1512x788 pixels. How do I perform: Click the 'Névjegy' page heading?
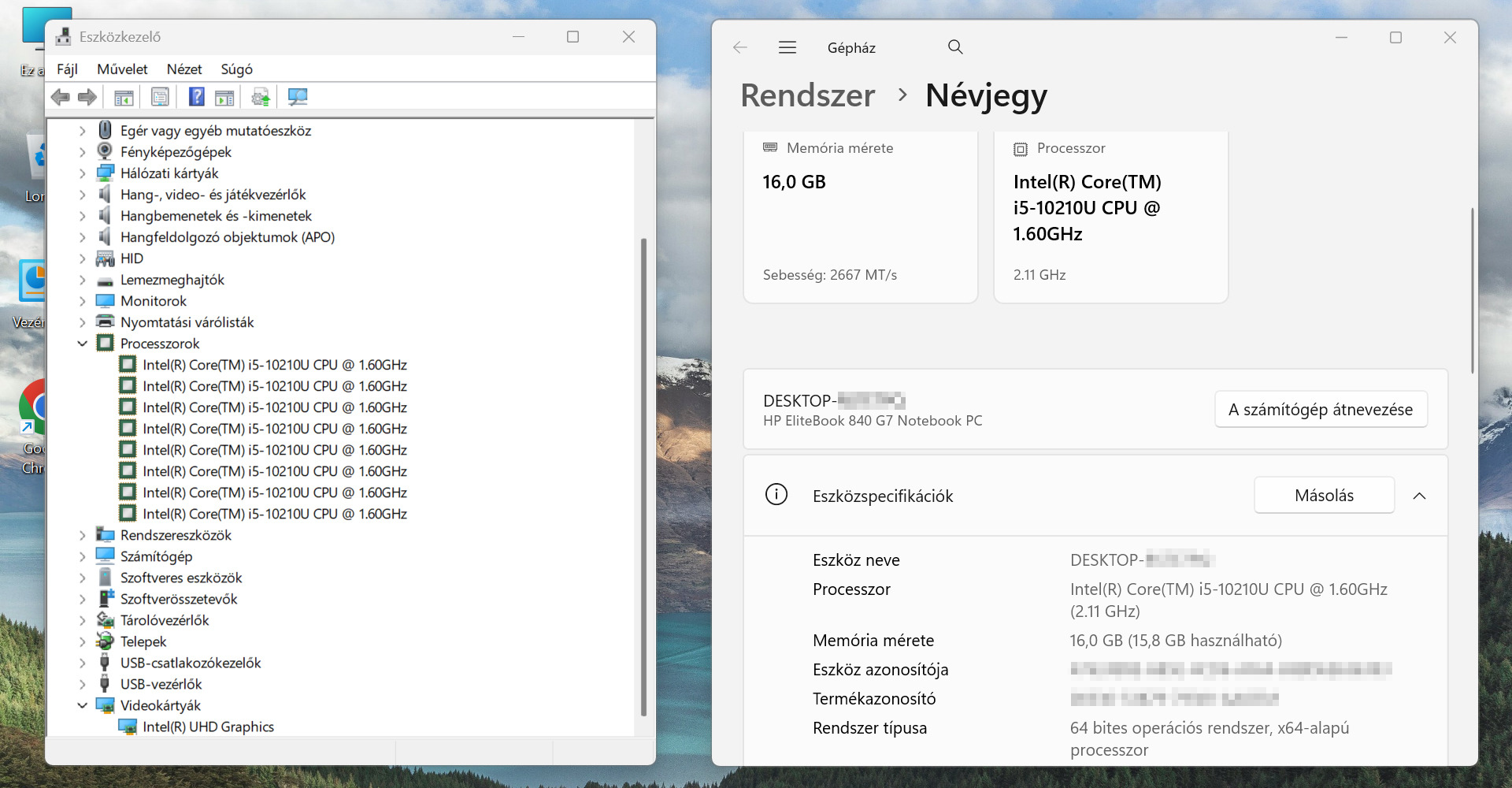tap(986, 95)
